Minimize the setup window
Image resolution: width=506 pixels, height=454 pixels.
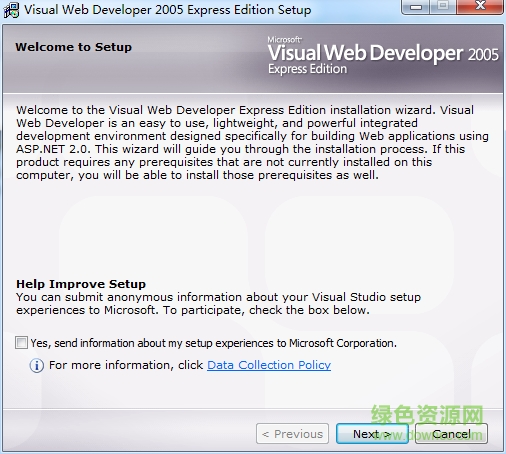416,7
